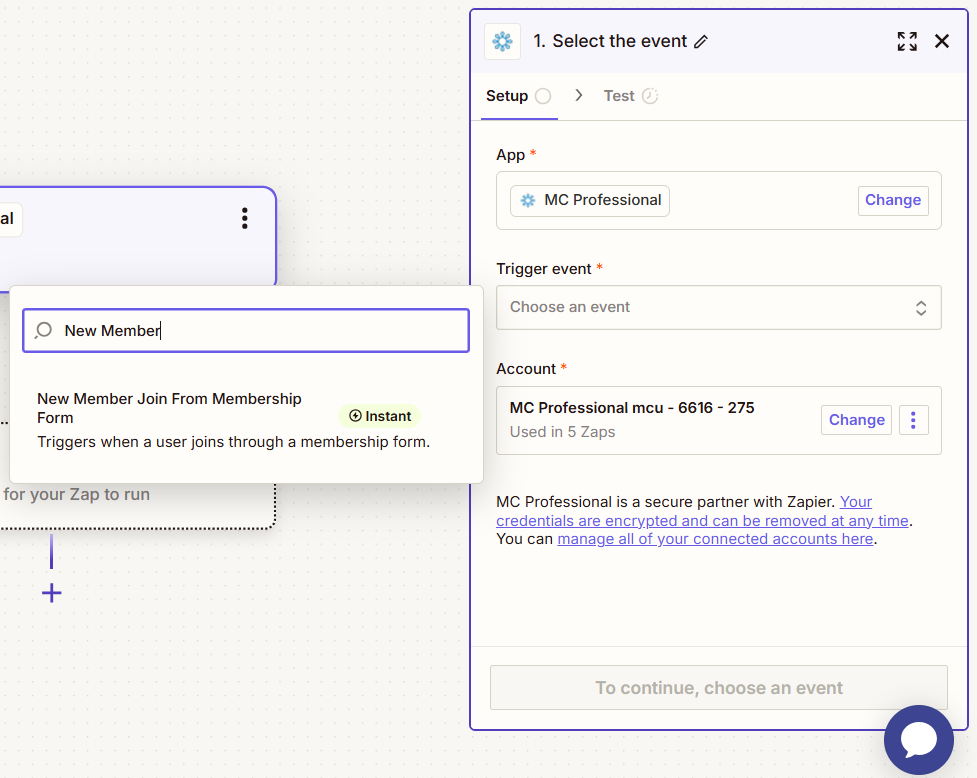Image resolution: width=977 pixels, height=778 pixels.
Task: Click the search magnifier icon
Action: tap(44, 330)
